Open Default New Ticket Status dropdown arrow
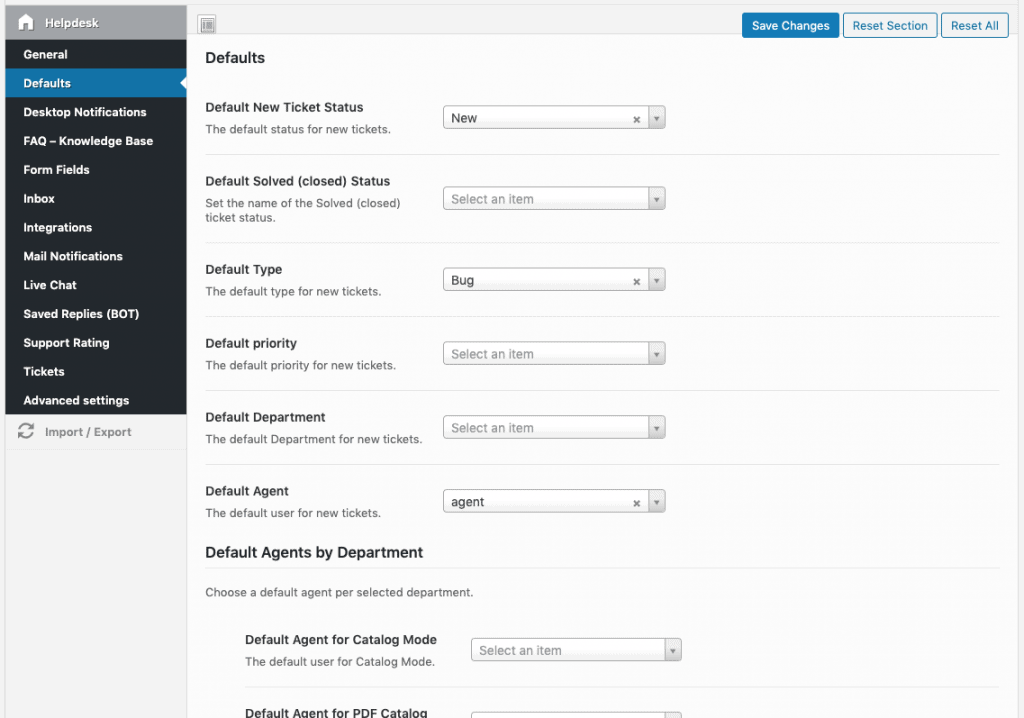1024x718 pixels. pos(657,118)
